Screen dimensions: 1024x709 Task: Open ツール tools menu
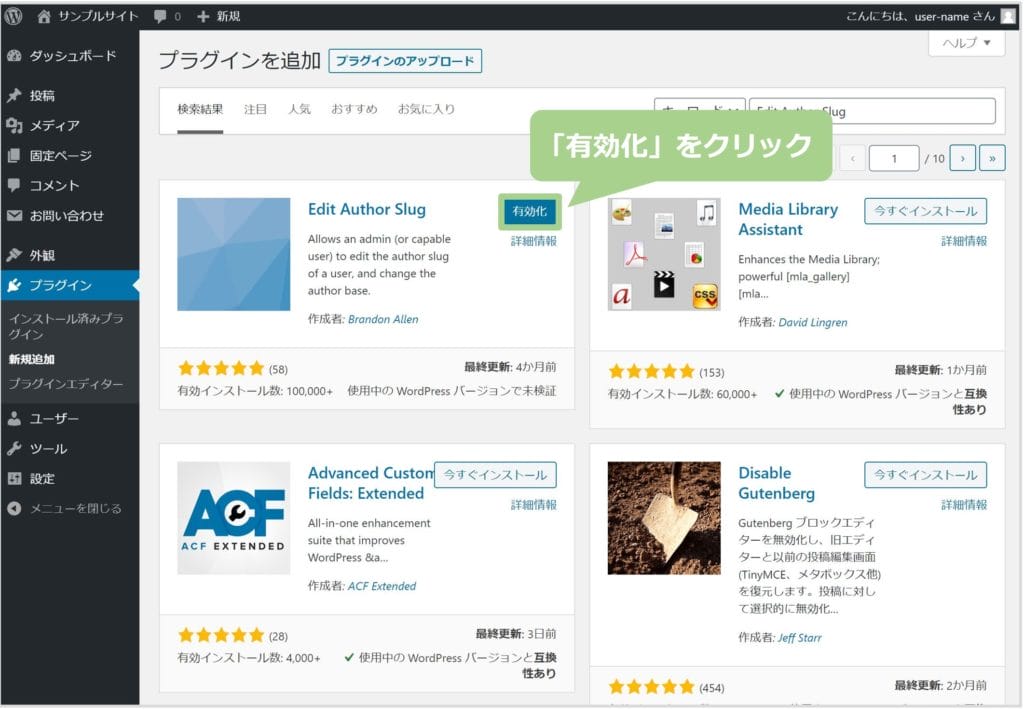click(69, 449)
